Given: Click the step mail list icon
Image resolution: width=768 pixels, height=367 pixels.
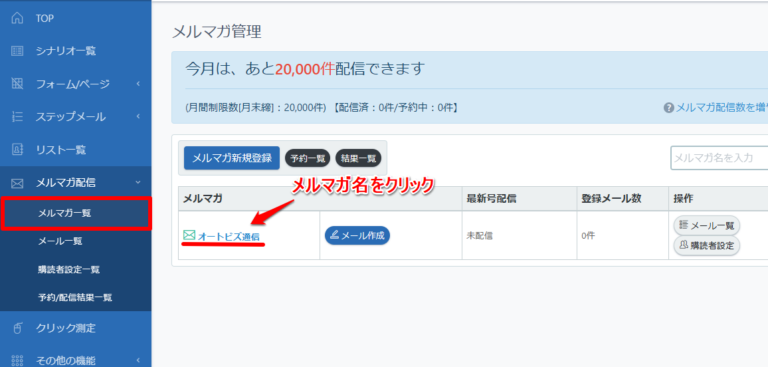Looking at the screenshot, I should tap(17, 117).
